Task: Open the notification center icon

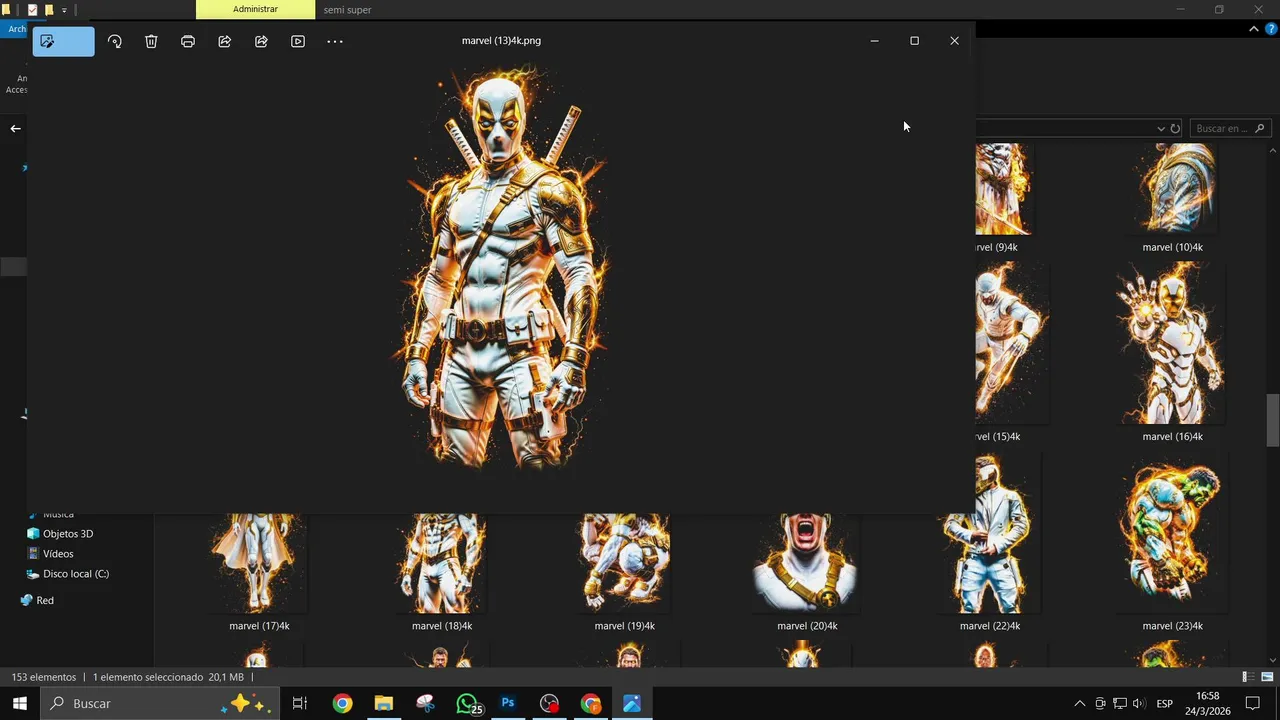Action: point(1252,704)
